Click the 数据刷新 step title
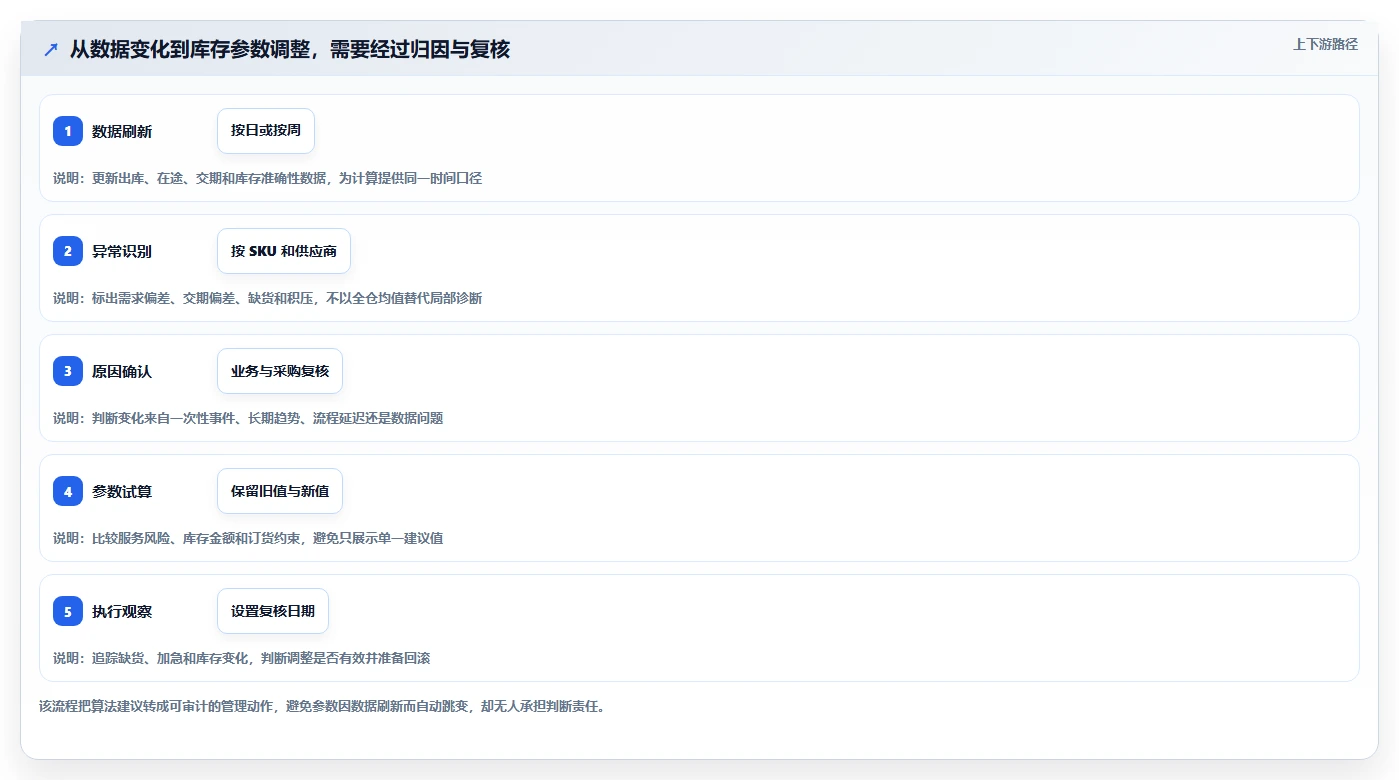Viewport: 1399px width, 780px height. click(122, 131)
